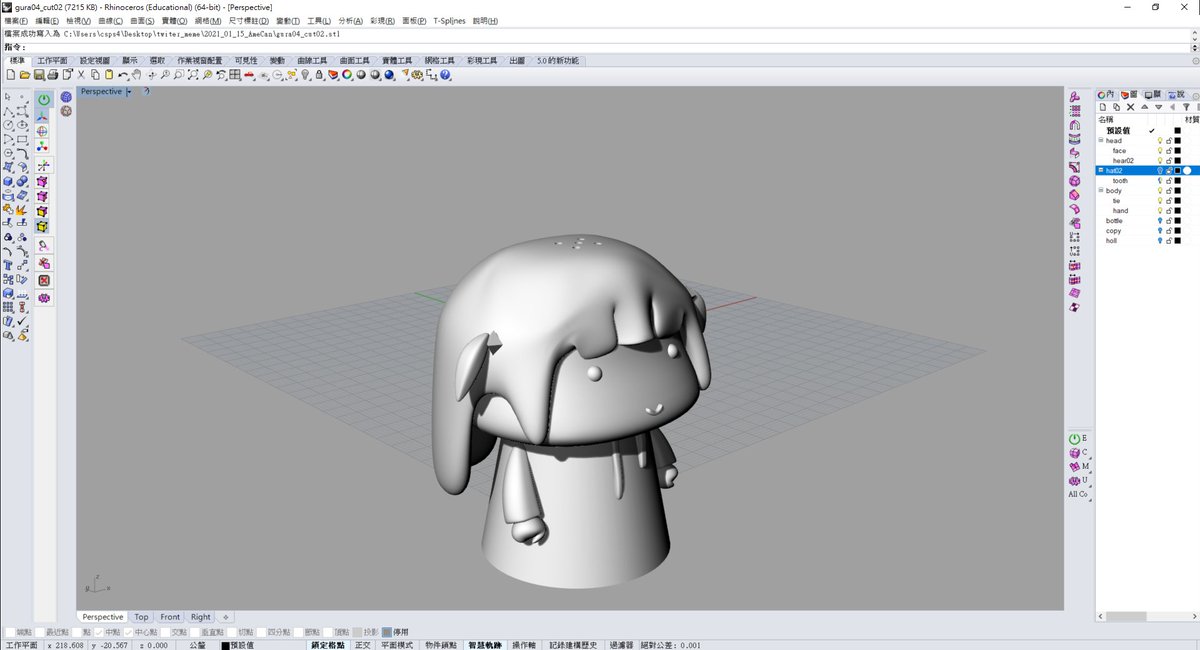
Task: Click the green E power icon at right
Action: pyautogui.click(x=1075, y=438)
